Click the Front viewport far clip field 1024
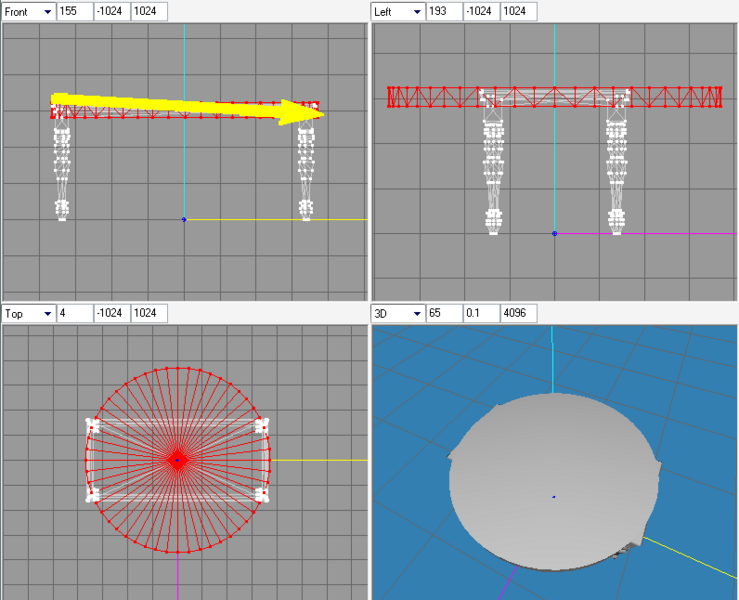Viewport: 739px width, 600px height. pyautogui.click(x=149, y=12)
